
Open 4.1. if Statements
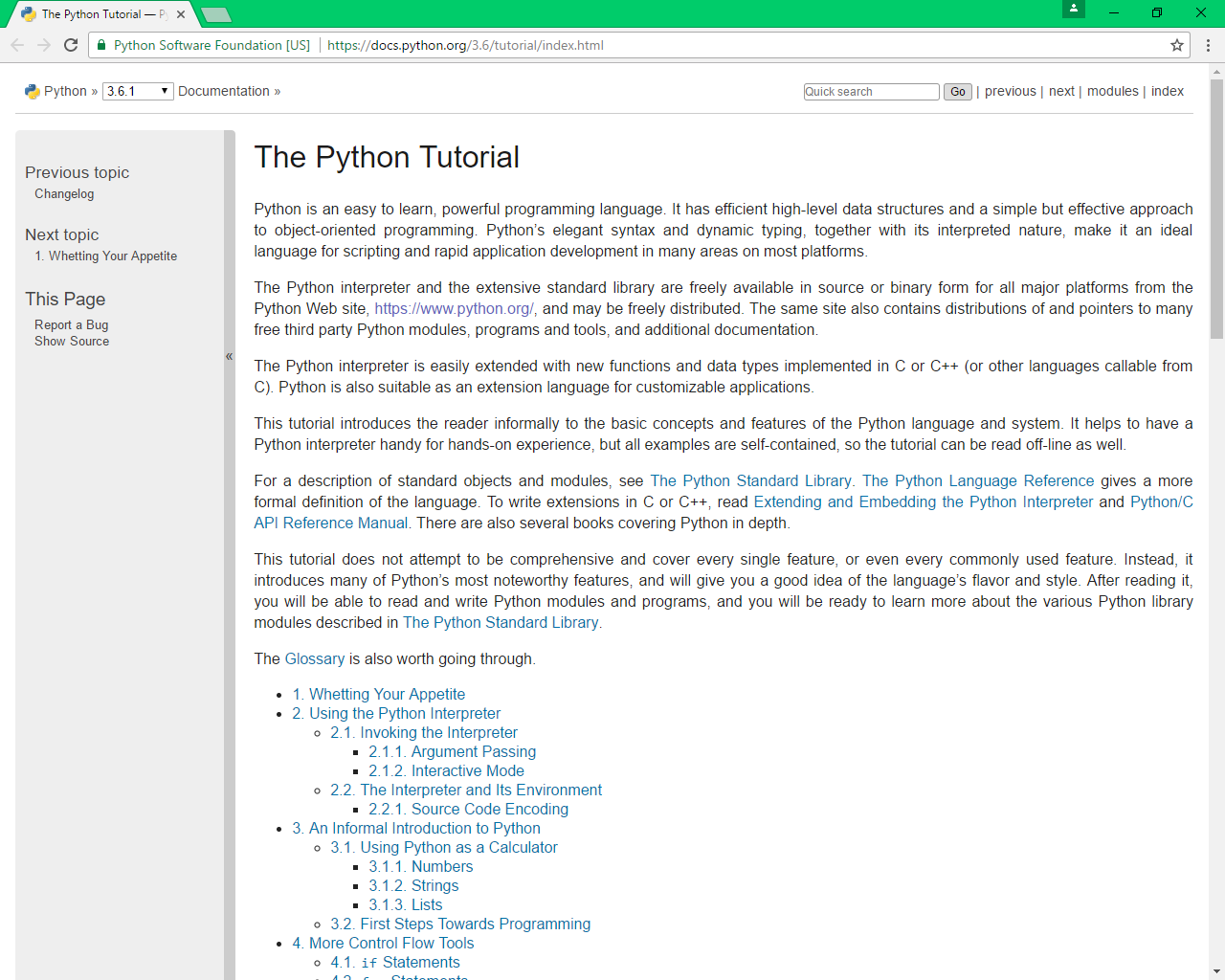tap(395, 962)
